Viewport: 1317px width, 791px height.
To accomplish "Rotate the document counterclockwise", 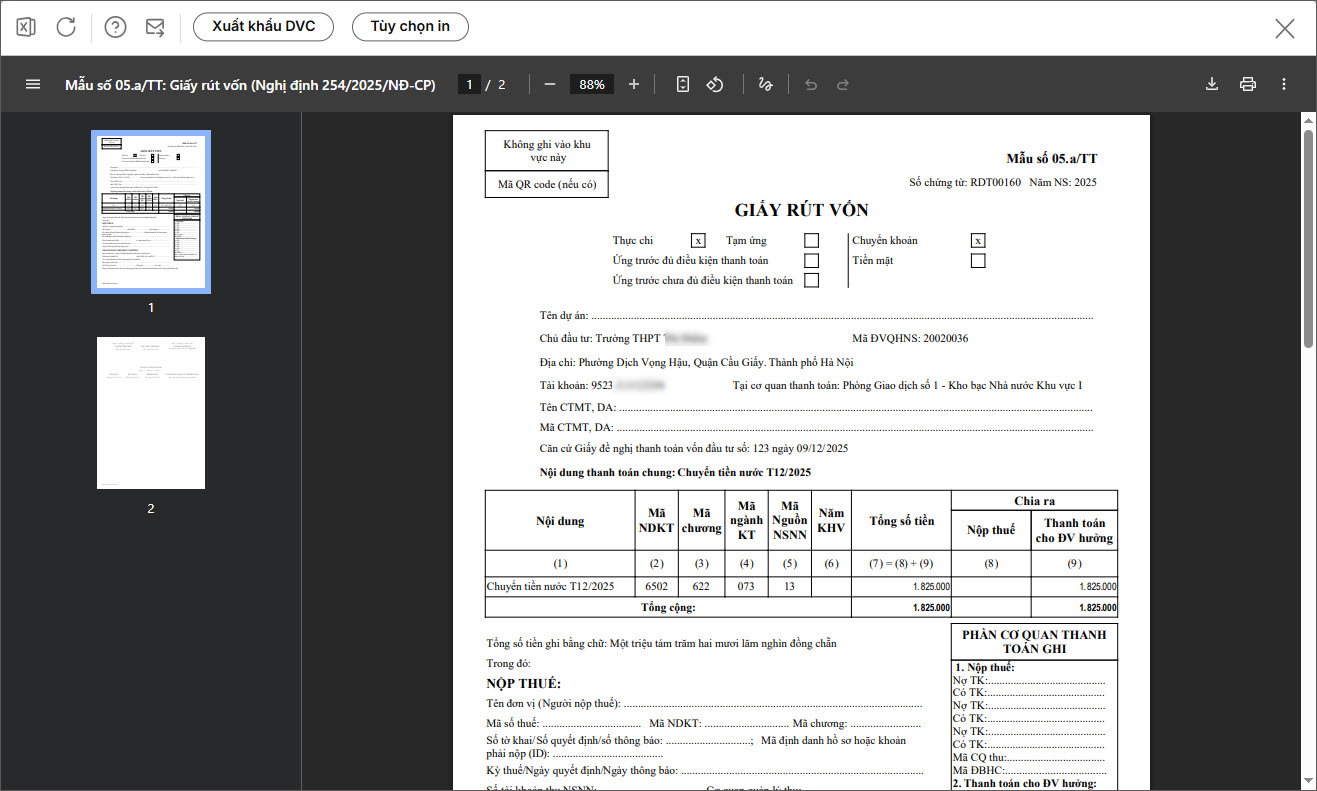I will point(715,85).
